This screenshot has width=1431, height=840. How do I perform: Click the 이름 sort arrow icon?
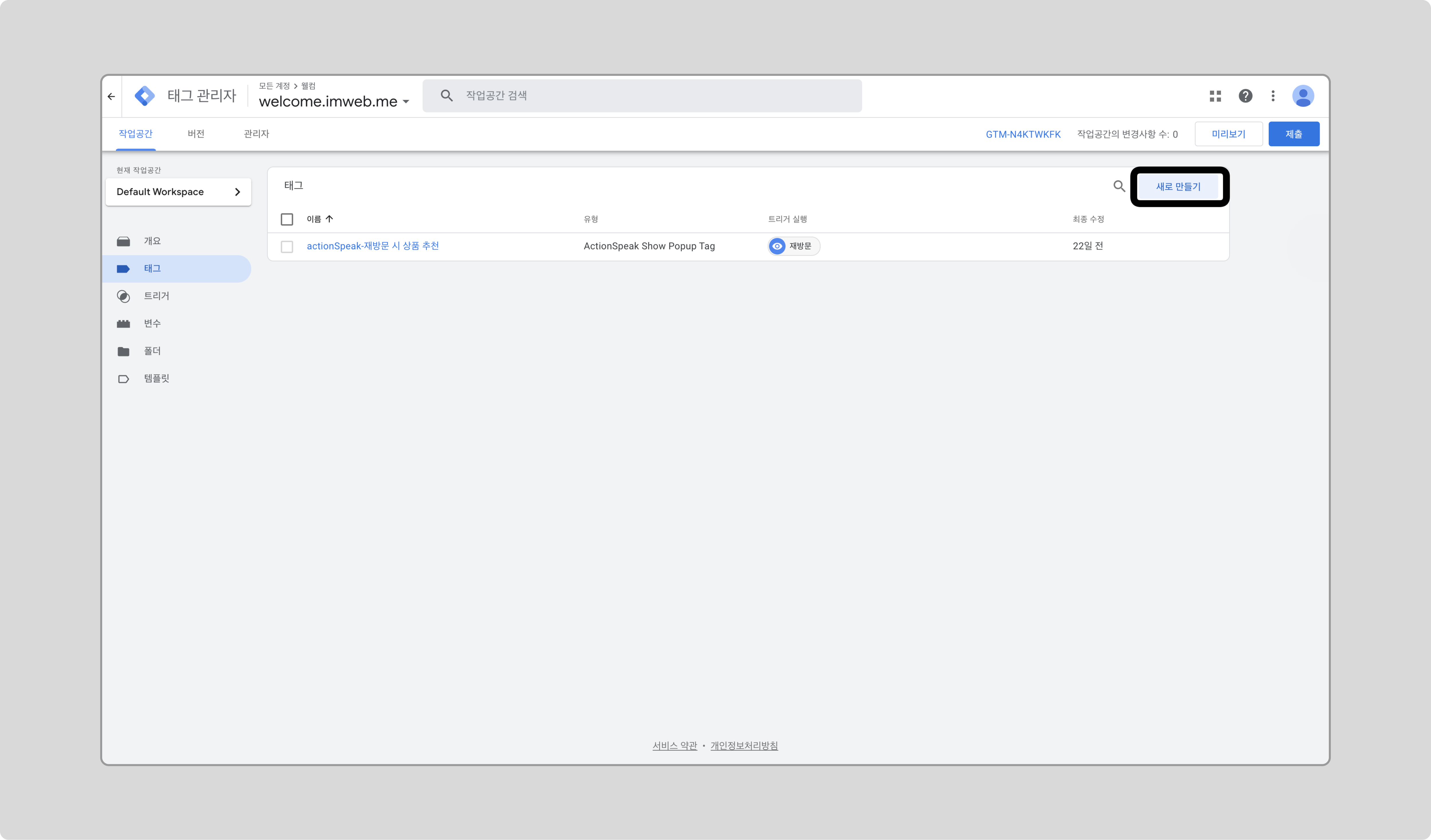coord(329,219)
